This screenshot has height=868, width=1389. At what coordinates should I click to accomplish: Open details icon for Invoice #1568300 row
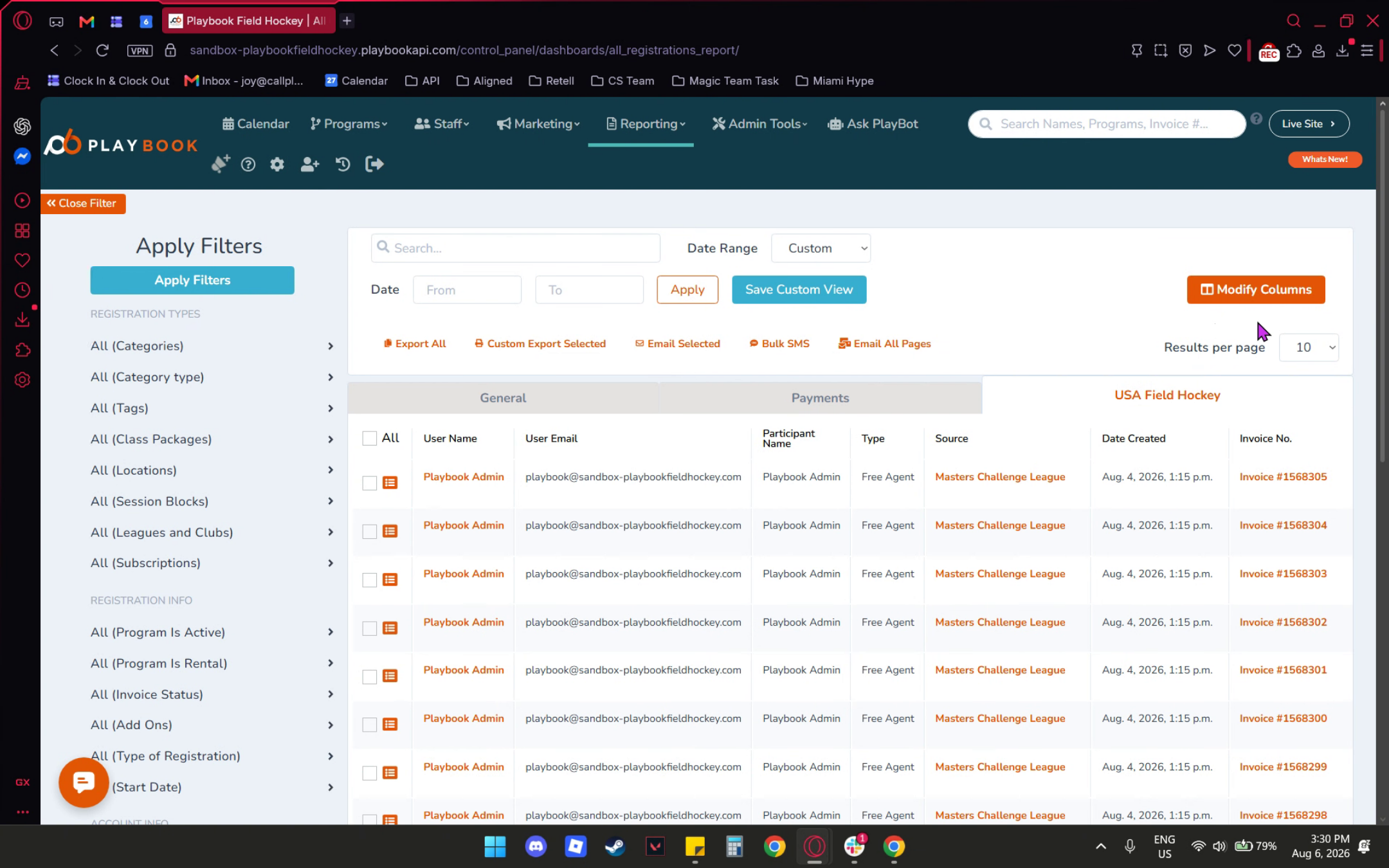point(390,725)
